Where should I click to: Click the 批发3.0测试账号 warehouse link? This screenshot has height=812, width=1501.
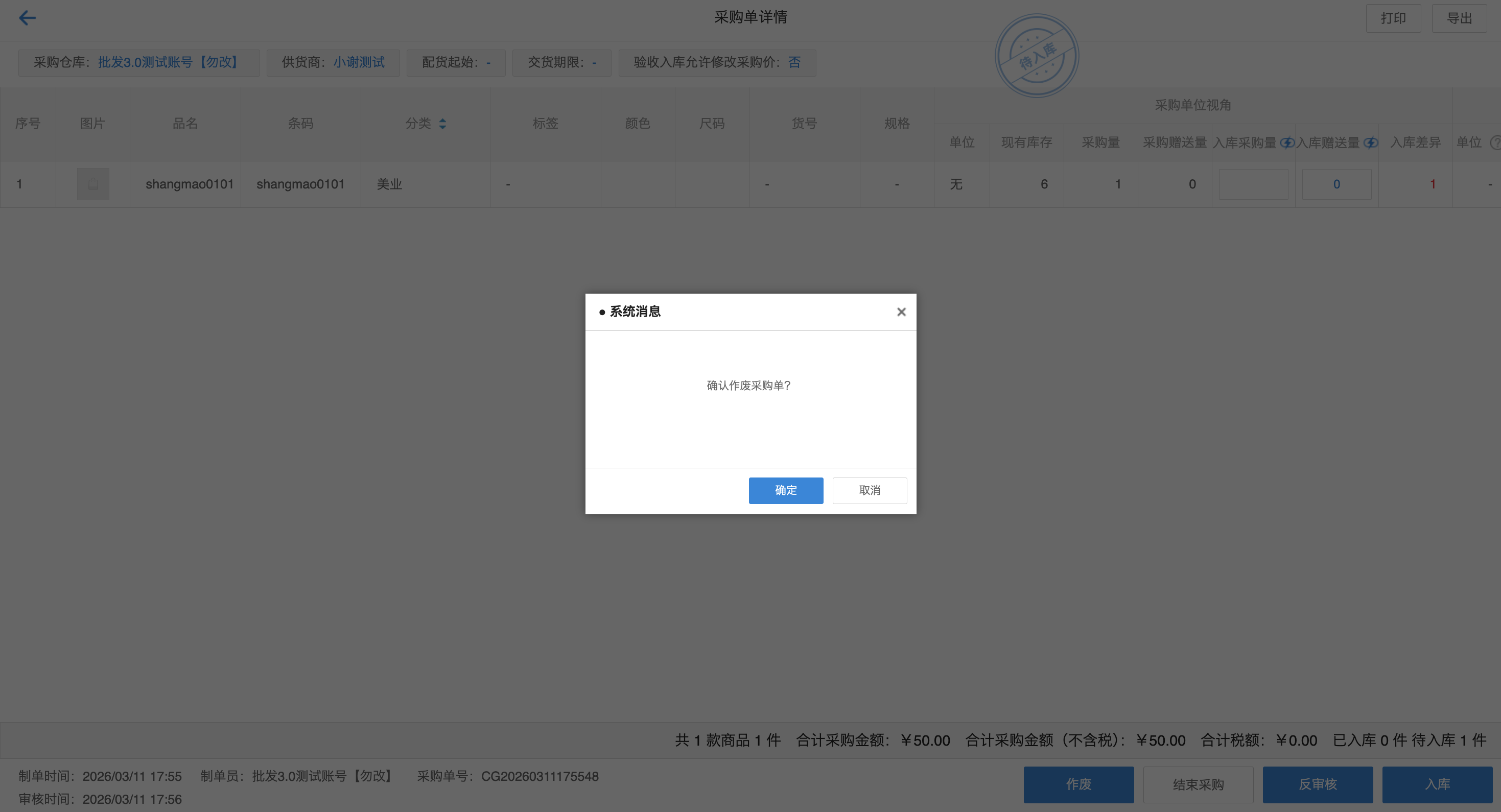(169, 62)
